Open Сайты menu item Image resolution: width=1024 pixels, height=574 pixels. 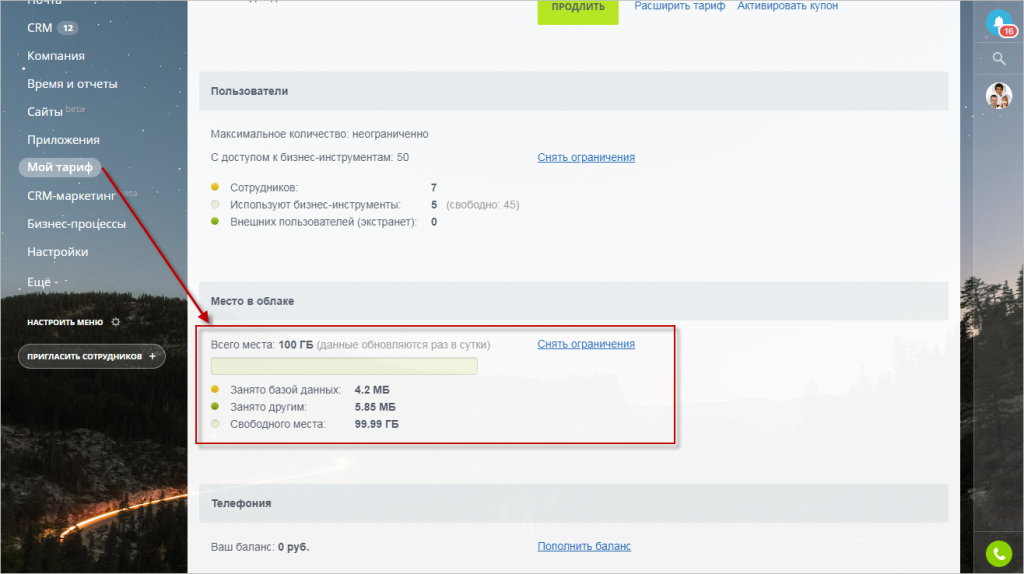[44, 112]
